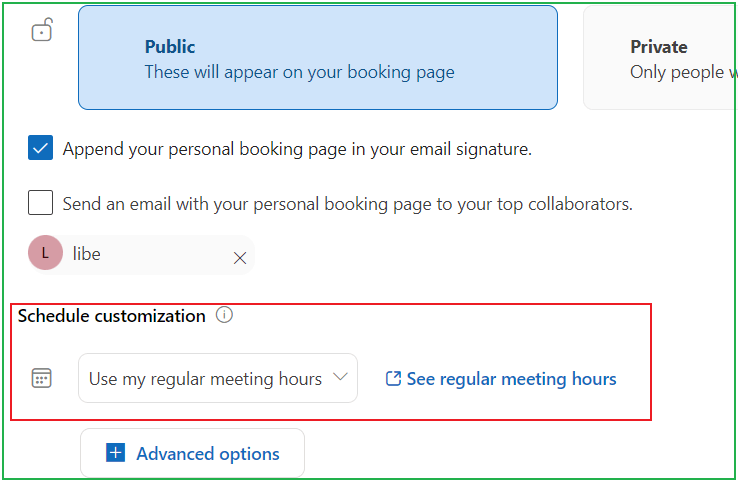Click the Schedule customization heading
738x482 pixels.
coord(112,316)
